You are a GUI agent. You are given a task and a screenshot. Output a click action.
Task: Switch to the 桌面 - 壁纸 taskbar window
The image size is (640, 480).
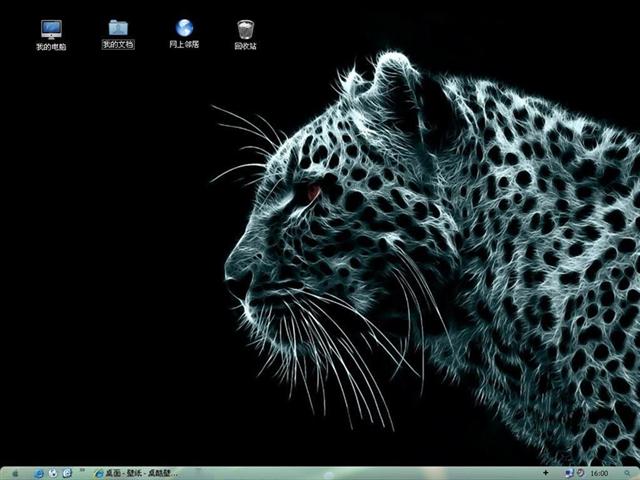pyautogui.click(x=140, y=472)
